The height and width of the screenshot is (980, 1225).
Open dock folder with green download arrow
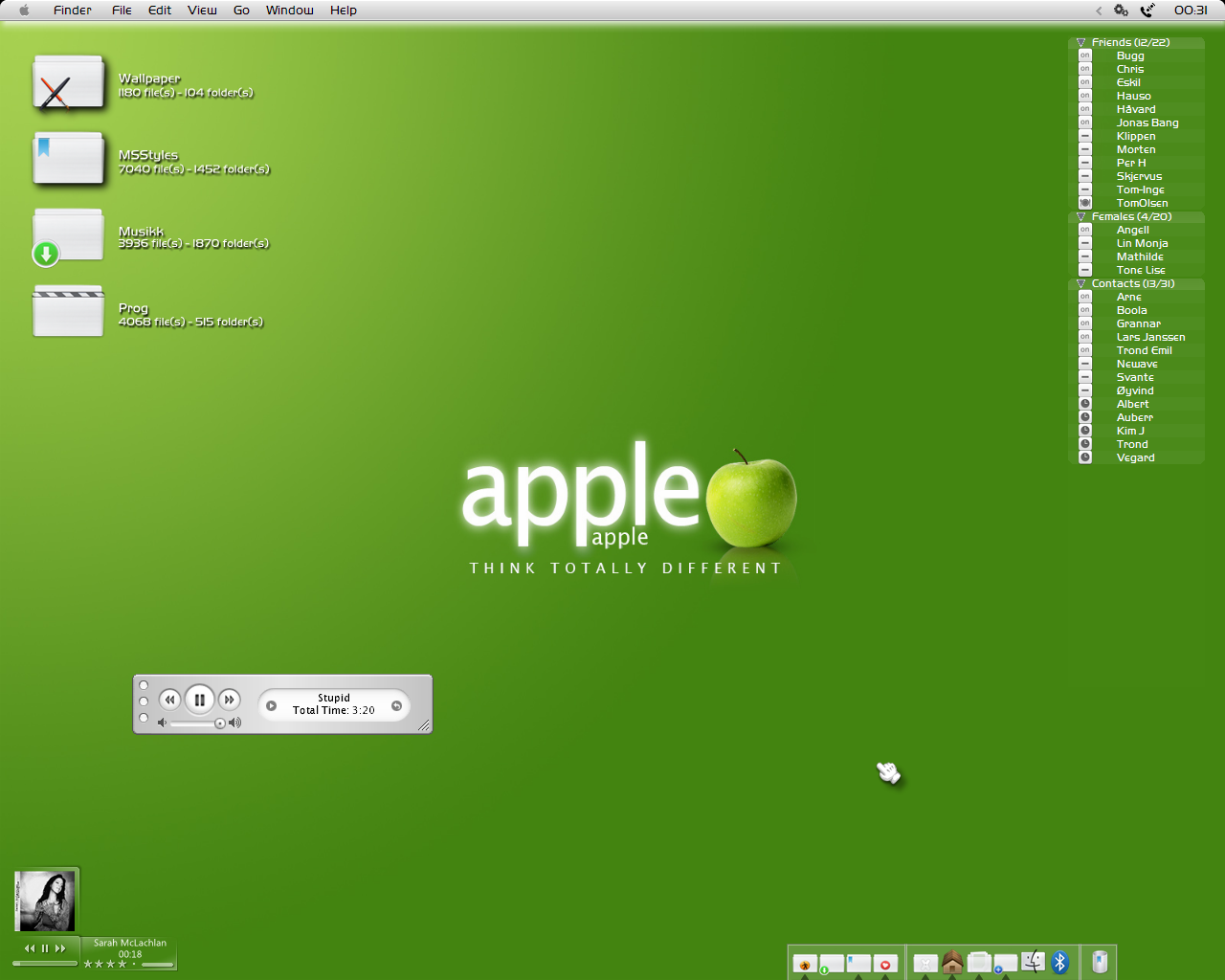[x=832, y=964]
